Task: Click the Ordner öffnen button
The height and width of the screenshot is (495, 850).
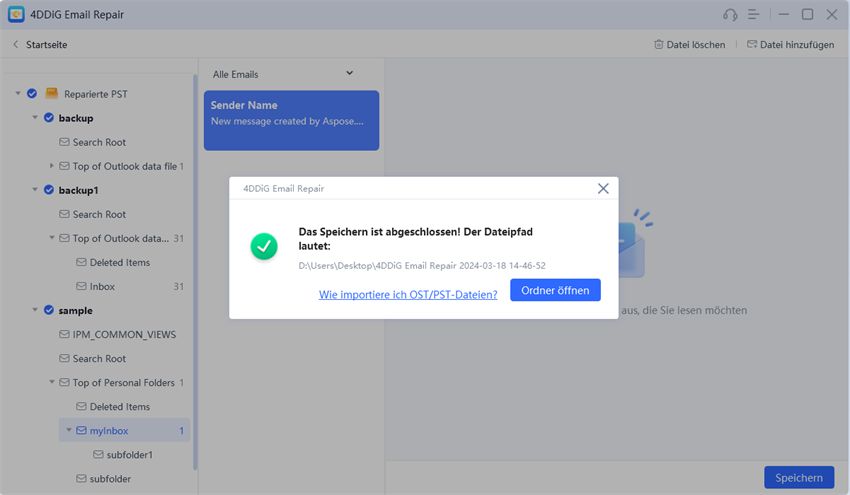Action: 555,290
